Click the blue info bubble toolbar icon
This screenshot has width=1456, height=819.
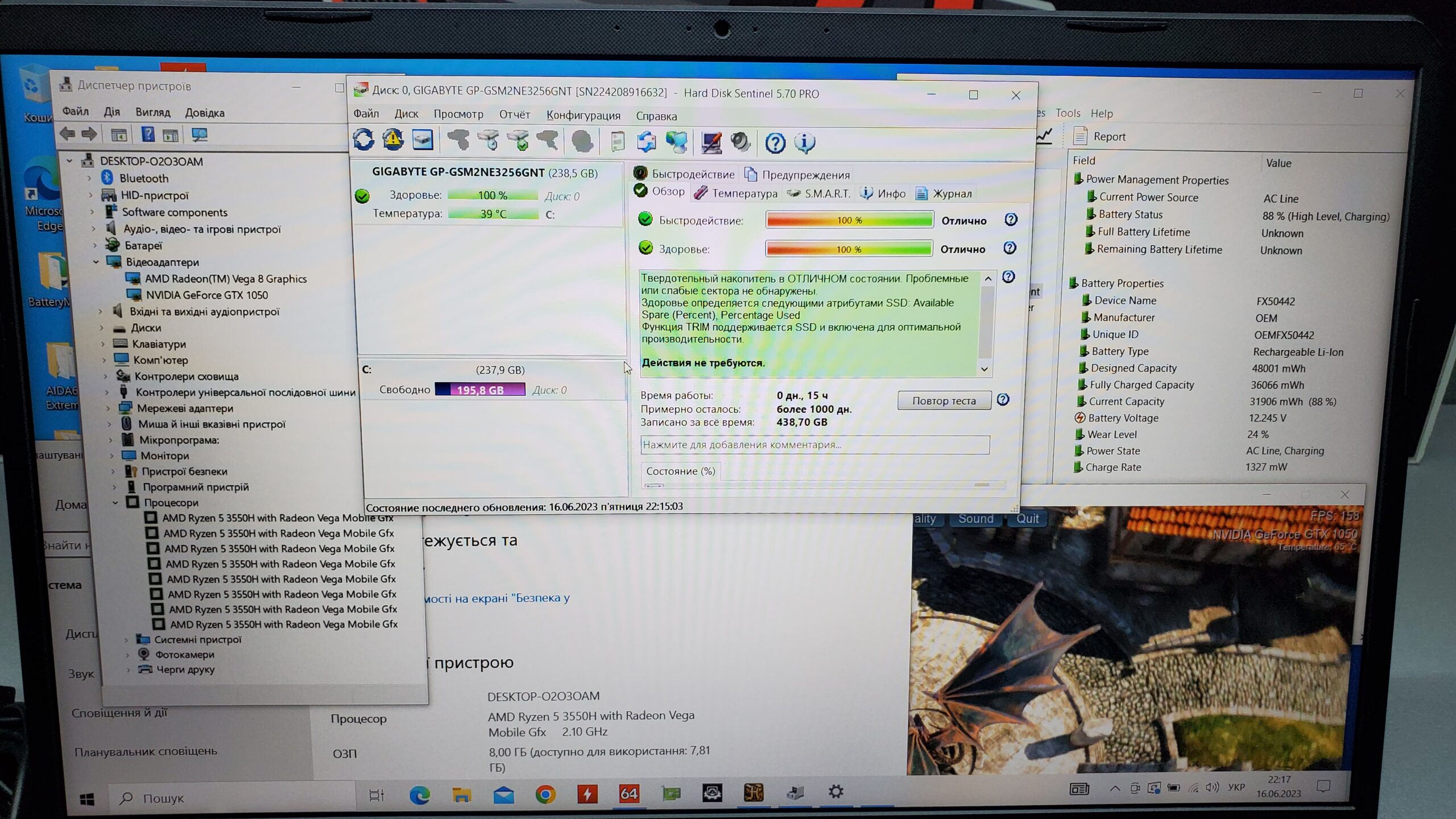click(x=804, y=143)
